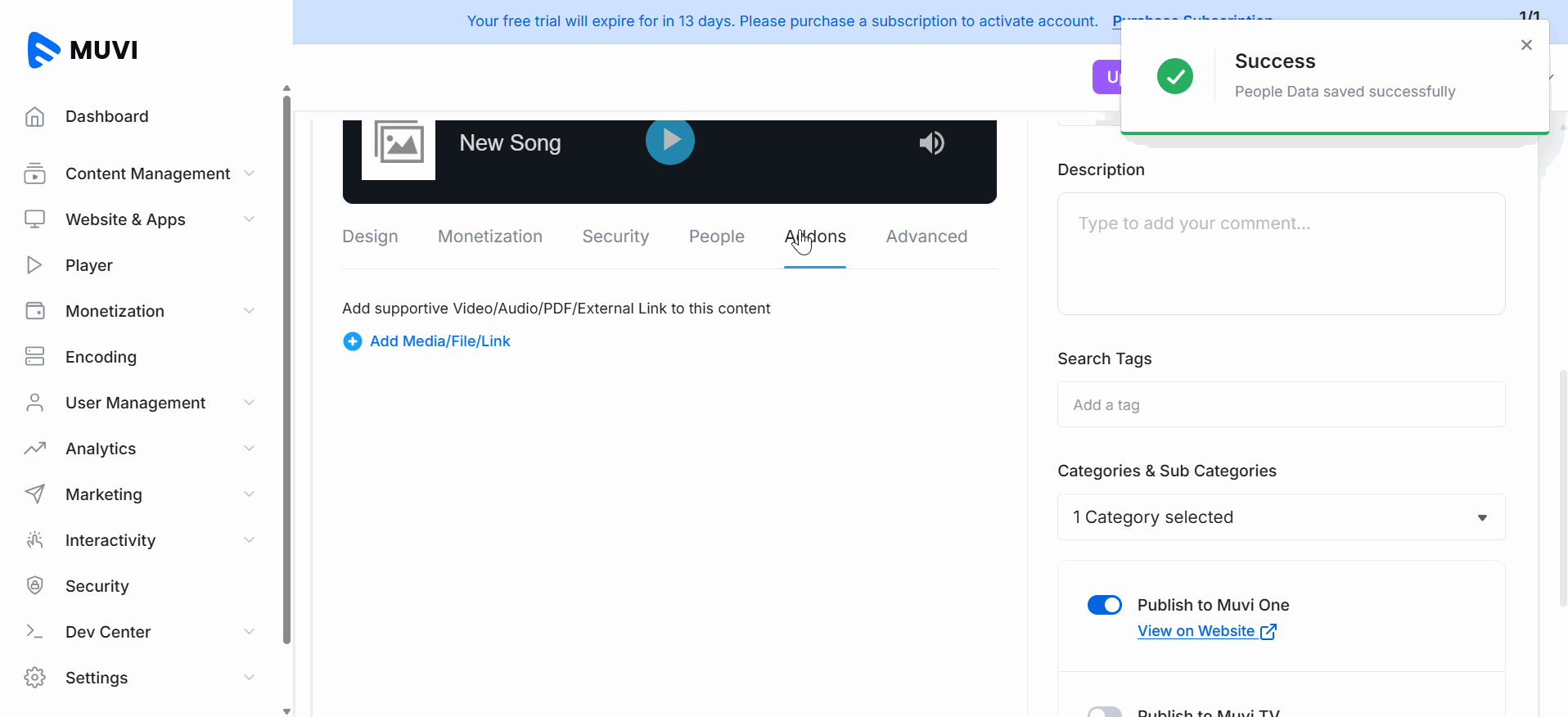
Task: Expand the Settings chevron in sidebar
Action: 249,678
